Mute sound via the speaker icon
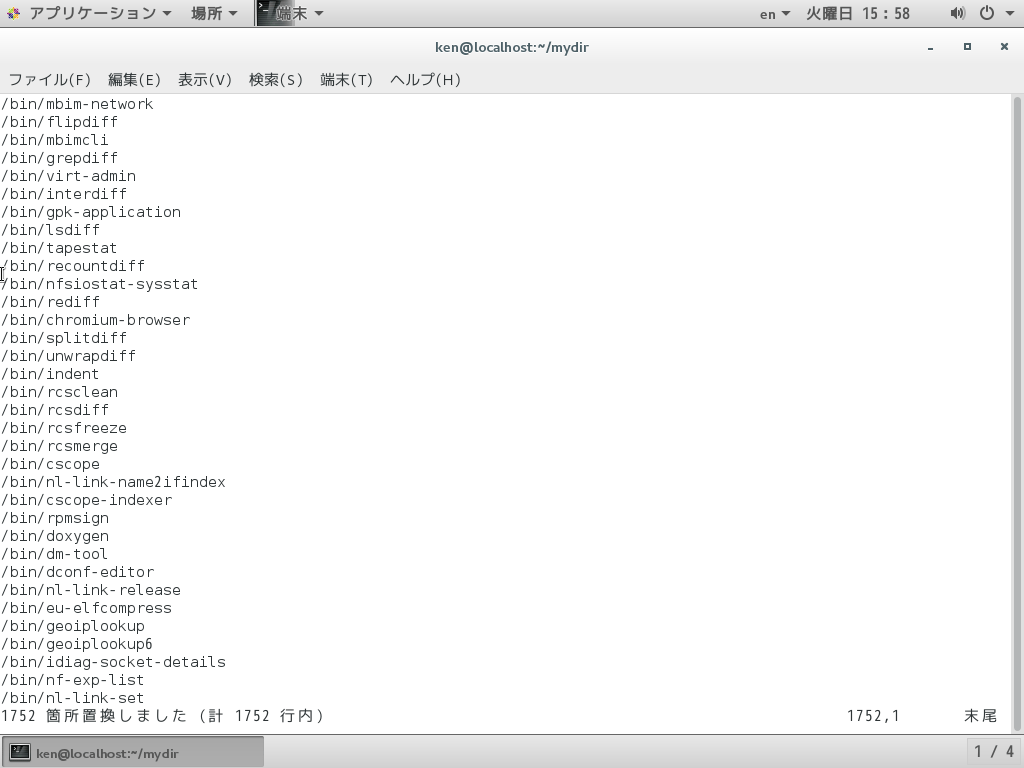Viewport: 1024px width, 768px height. pyautogui.click(x=957, y=13)
